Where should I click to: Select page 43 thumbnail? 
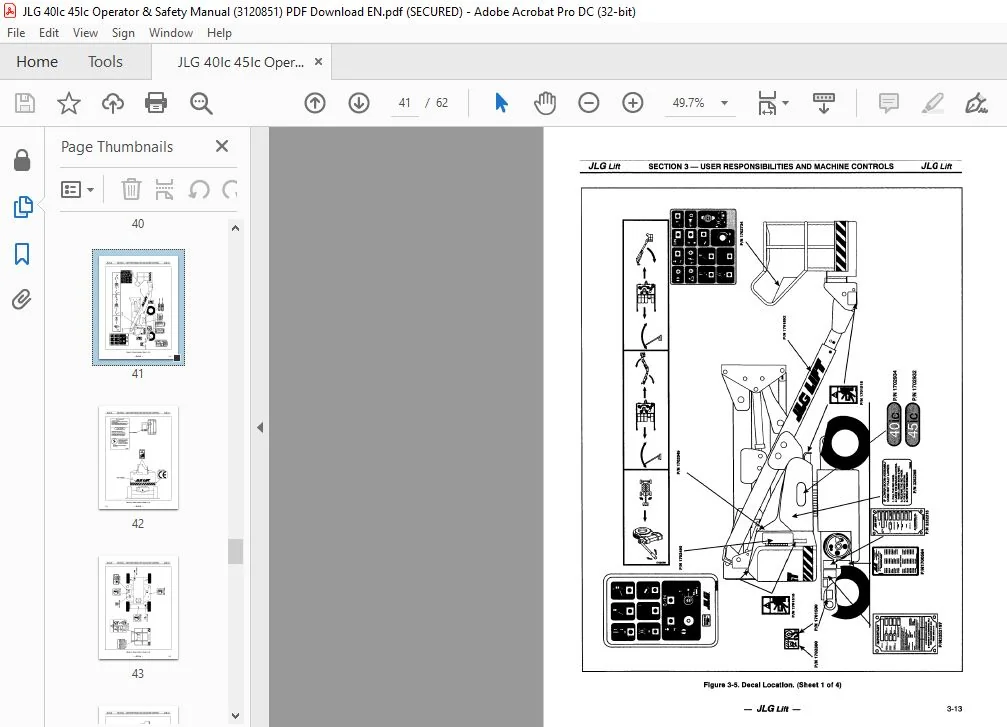coord(138,608)
